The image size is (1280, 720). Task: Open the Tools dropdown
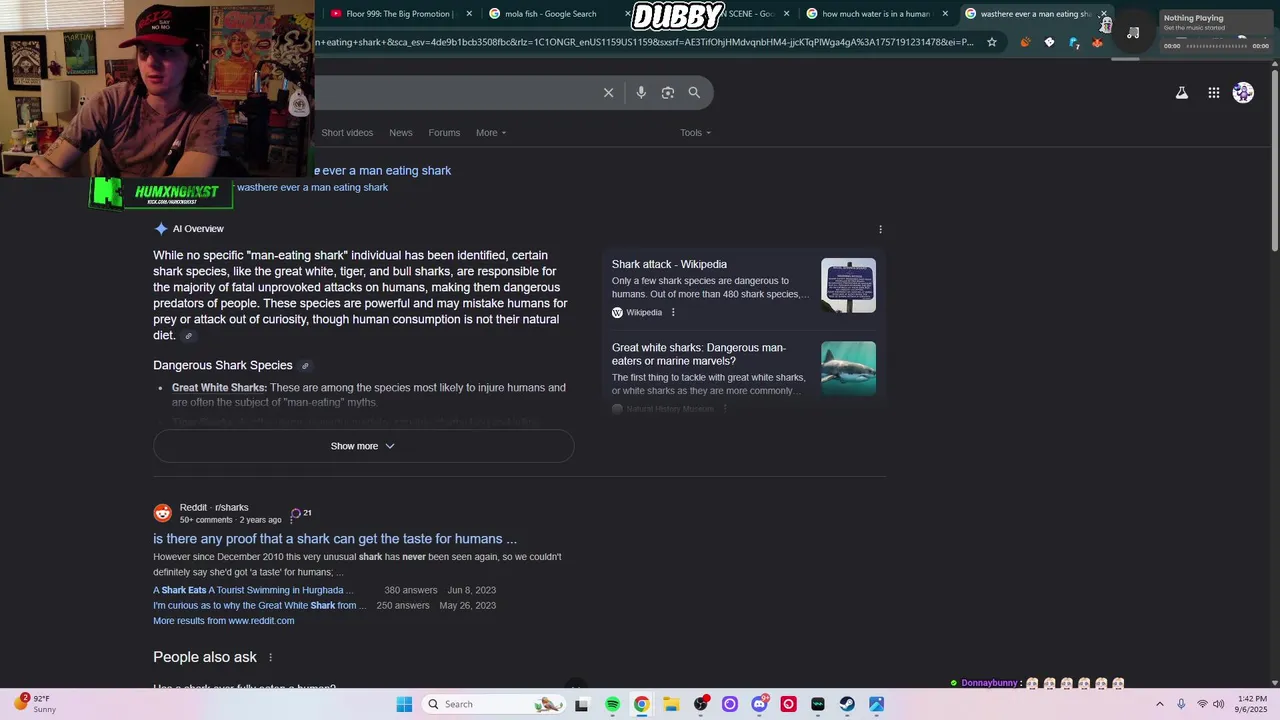(x=696, y=133)
